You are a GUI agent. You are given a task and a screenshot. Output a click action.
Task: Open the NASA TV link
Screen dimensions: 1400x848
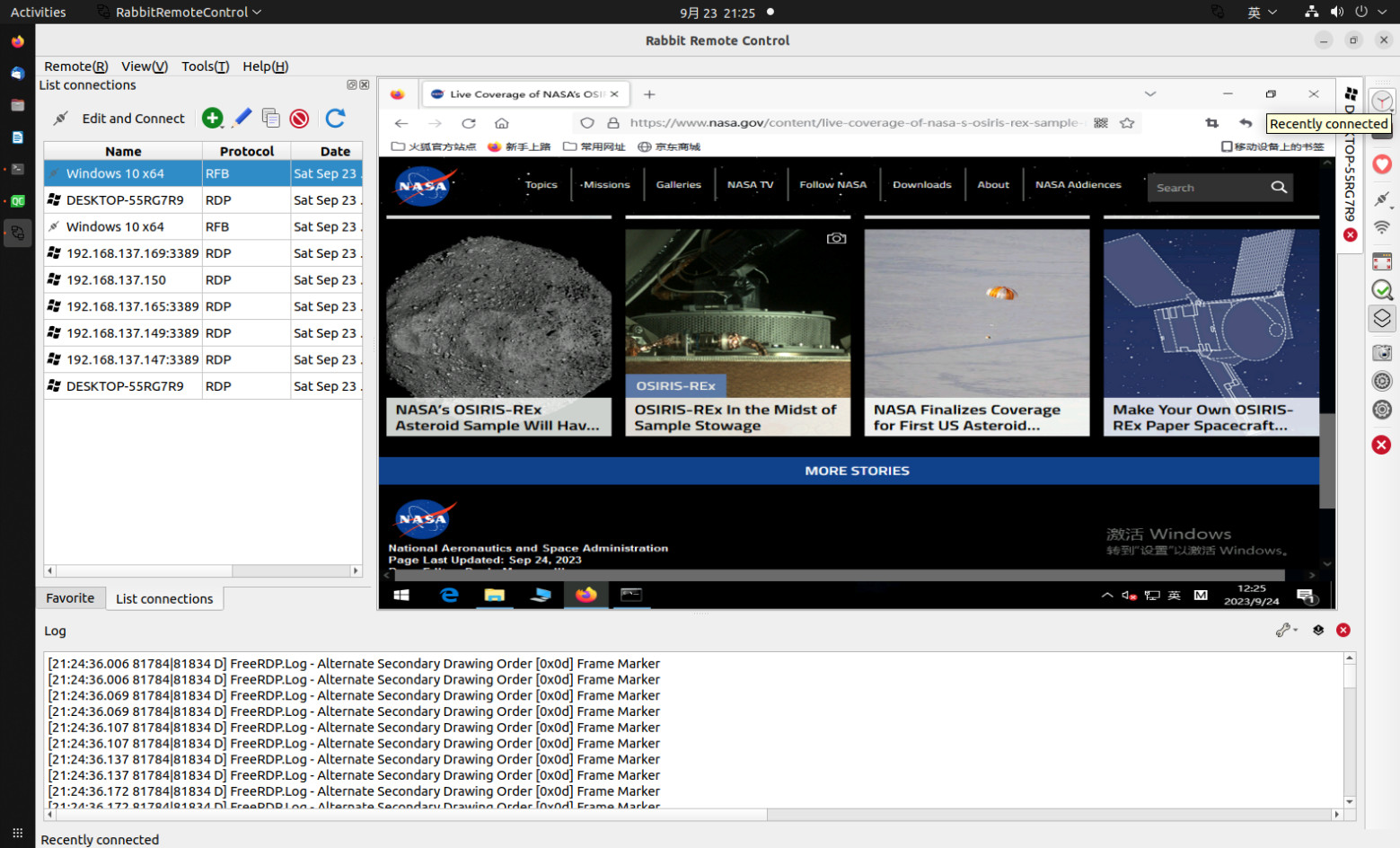point(750,185)
